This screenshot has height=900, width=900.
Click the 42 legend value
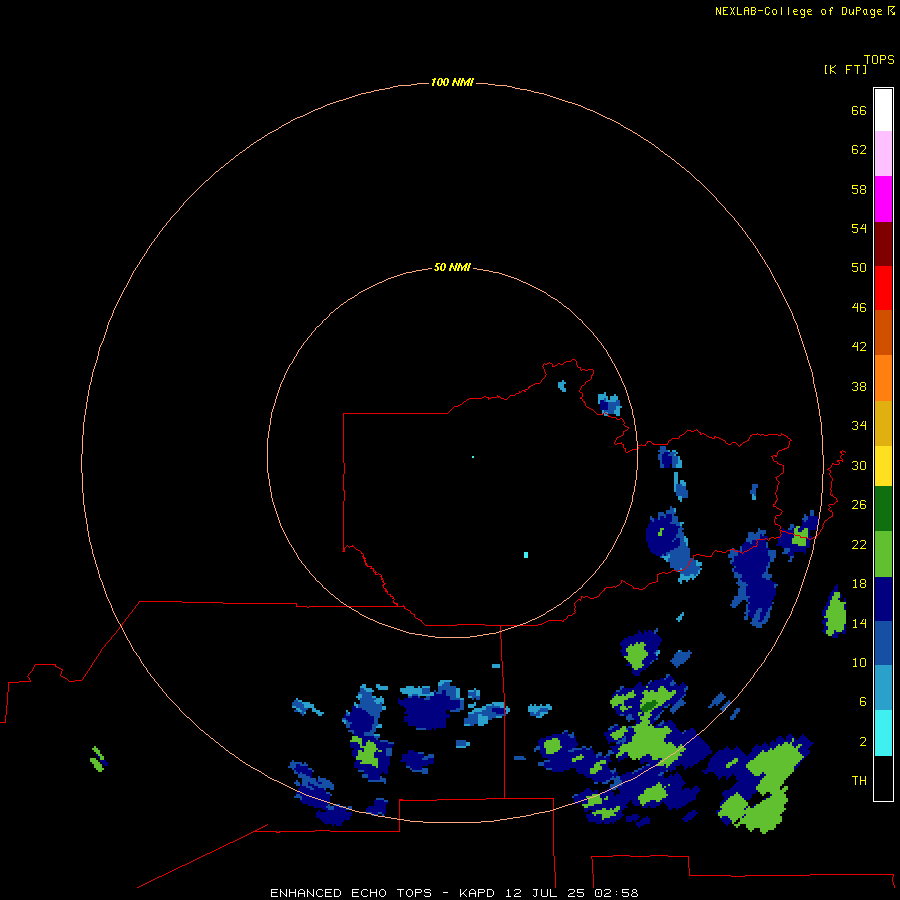[x=859, y=347]
